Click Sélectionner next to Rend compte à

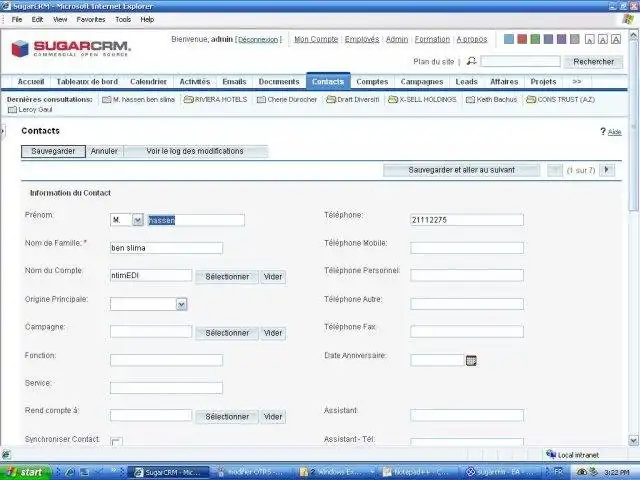click(x=227, y=417)
